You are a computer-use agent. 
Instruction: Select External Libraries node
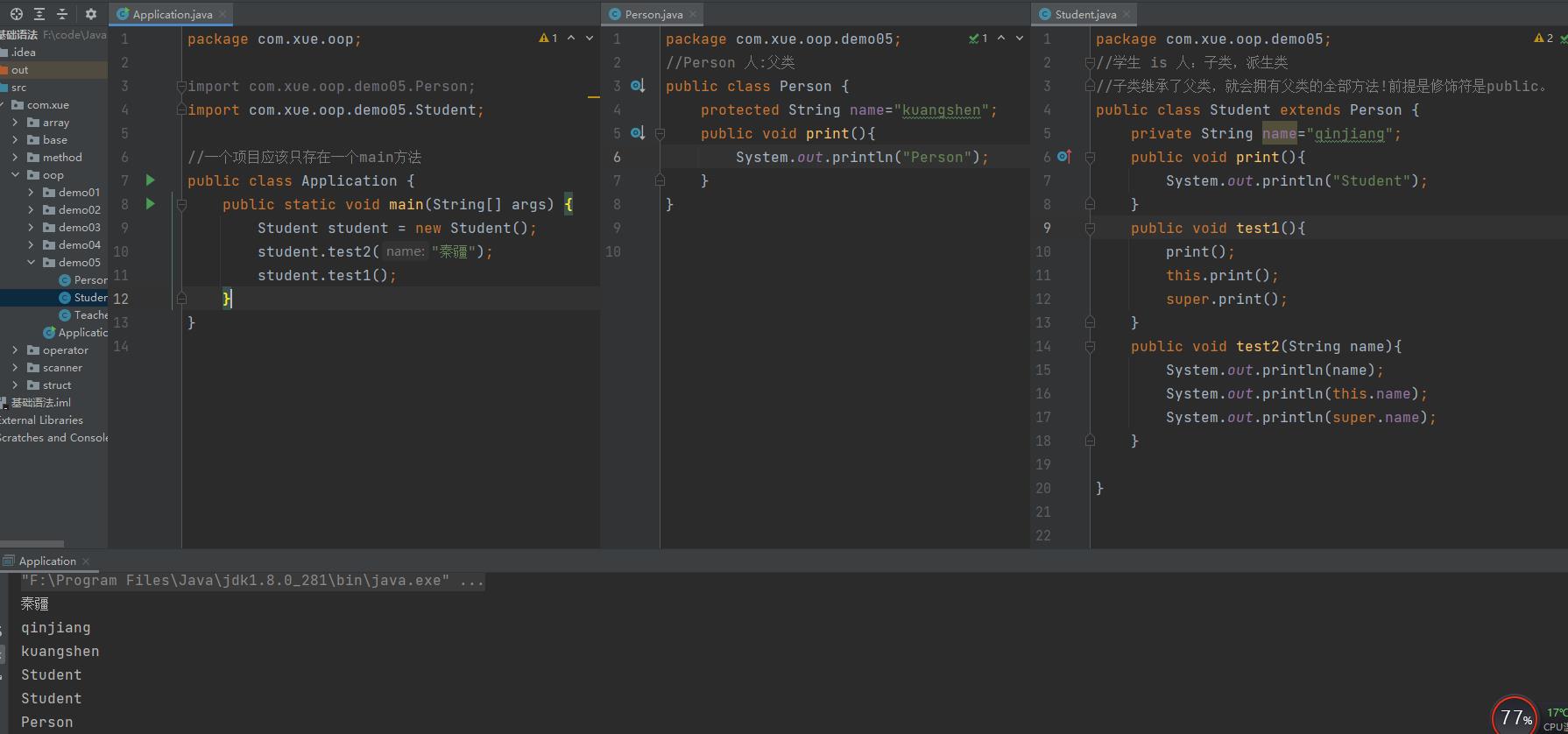(40, 420)
